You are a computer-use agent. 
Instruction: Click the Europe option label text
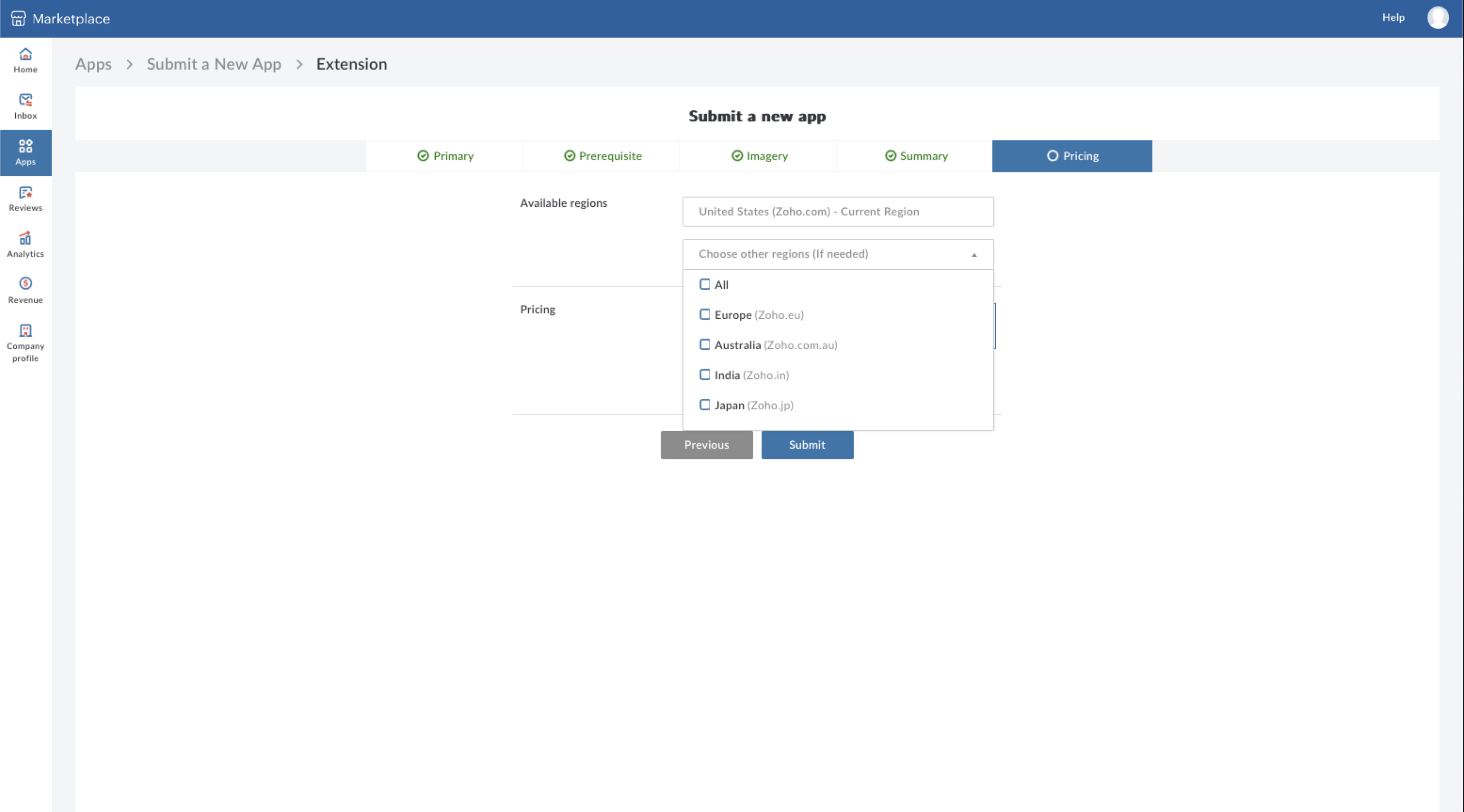pos(759,315)
